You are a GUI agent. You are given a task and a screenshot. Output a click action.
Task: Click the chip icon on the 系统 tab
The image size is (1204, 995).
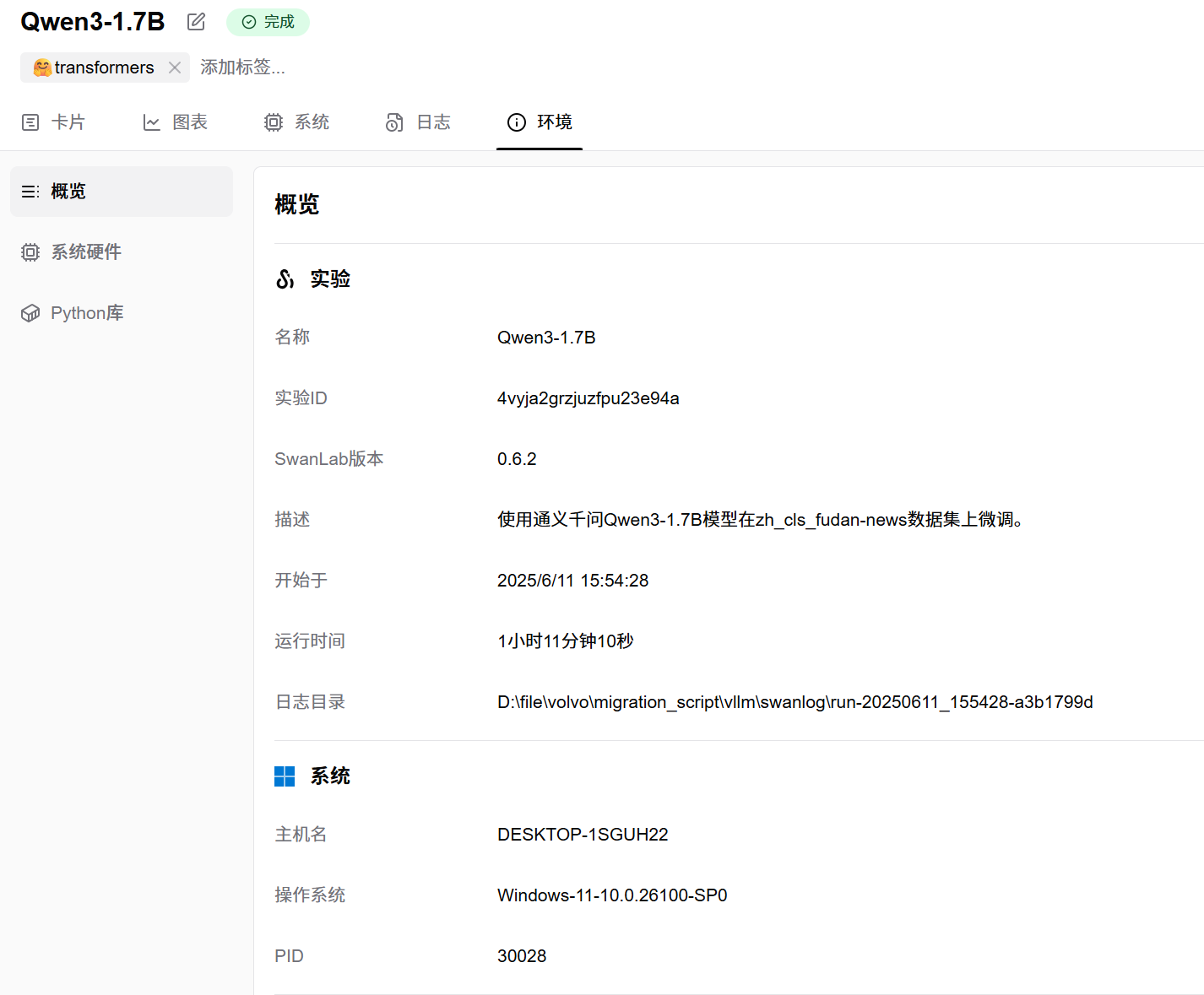(x=274, y=122)
